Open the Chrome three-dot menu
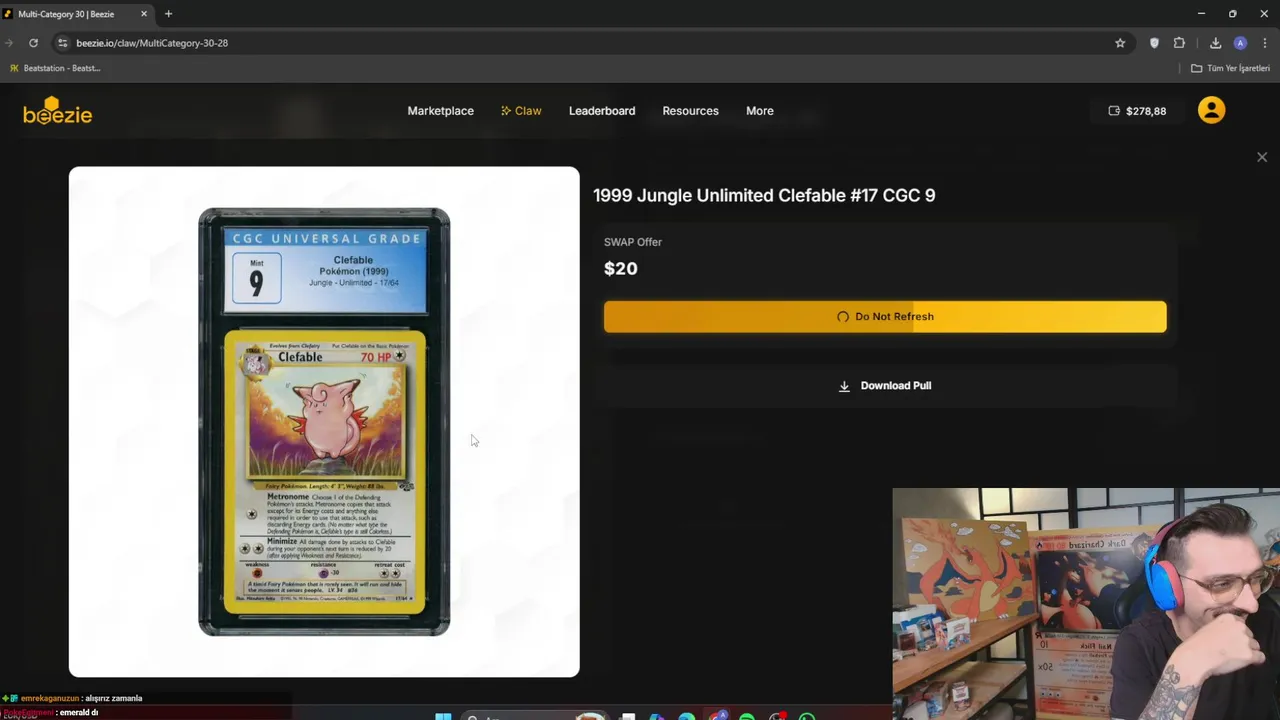The width and height of the screenshot is (1280, 720). click(x=1265, y=43)
